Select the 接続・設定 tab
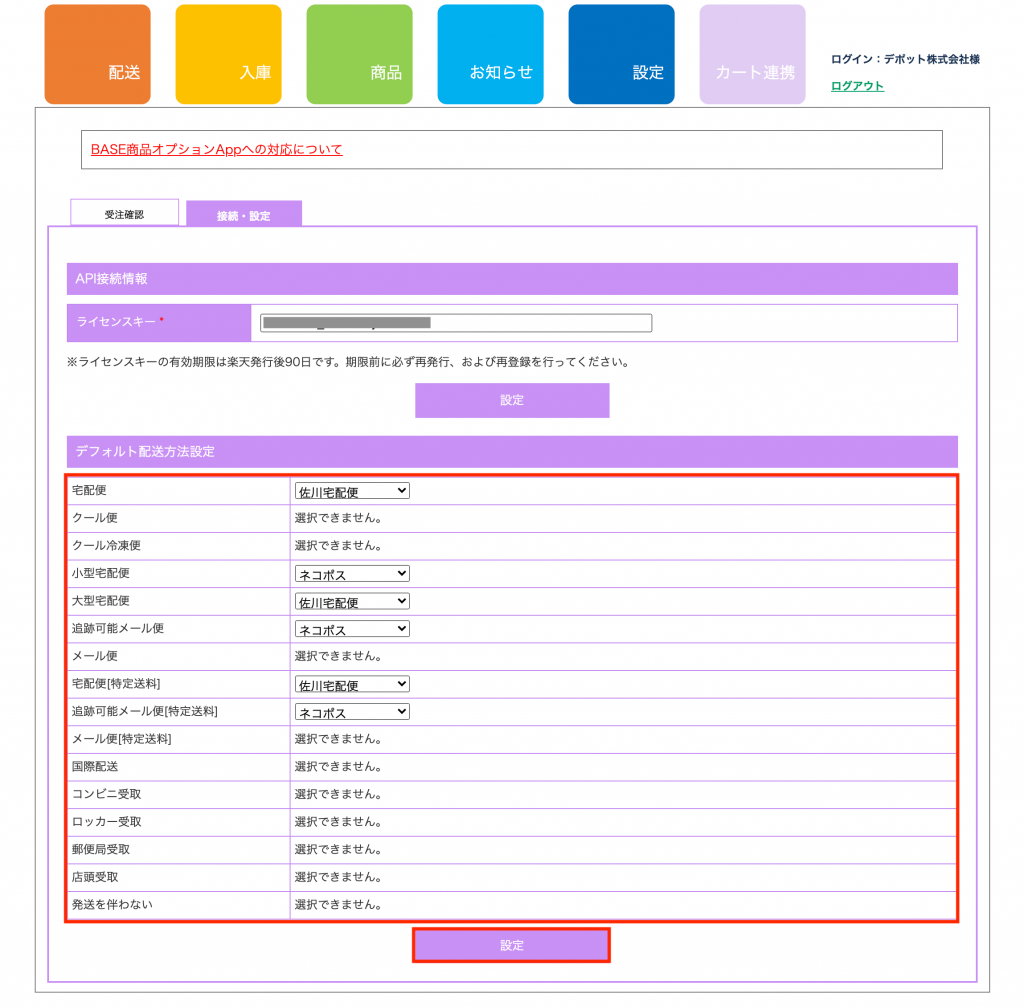This screenshot has width=1024, height=1006. [x=244, y=215]
